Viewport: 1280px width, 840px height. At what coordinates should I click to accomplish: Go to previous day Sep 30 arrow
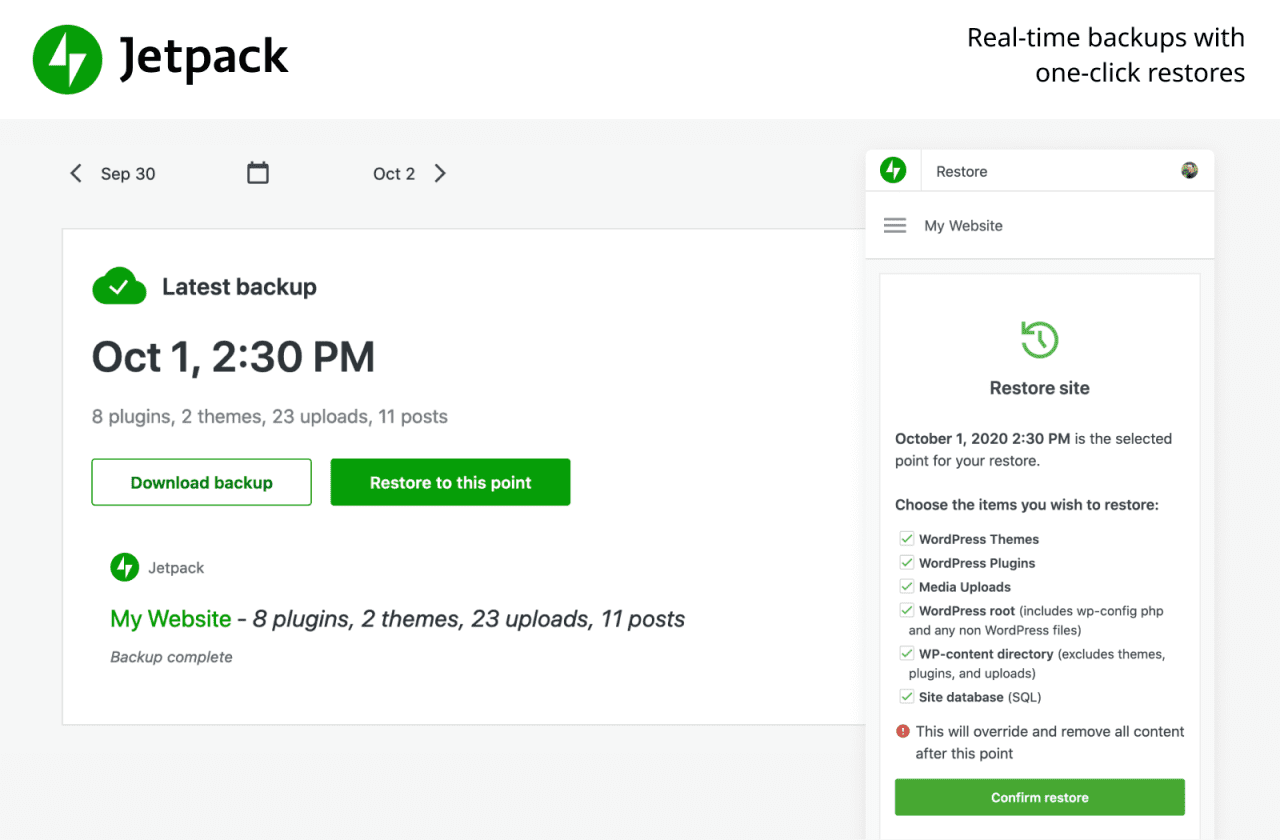pyautogui.click(x=76, y=173)
